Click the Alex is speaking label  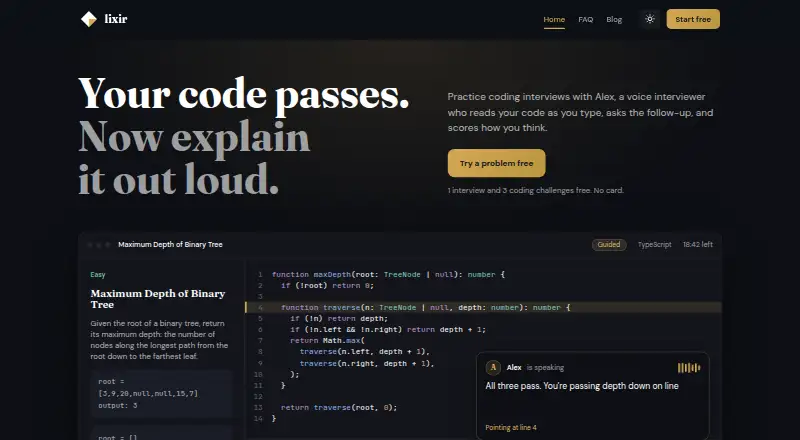point(535,368)
